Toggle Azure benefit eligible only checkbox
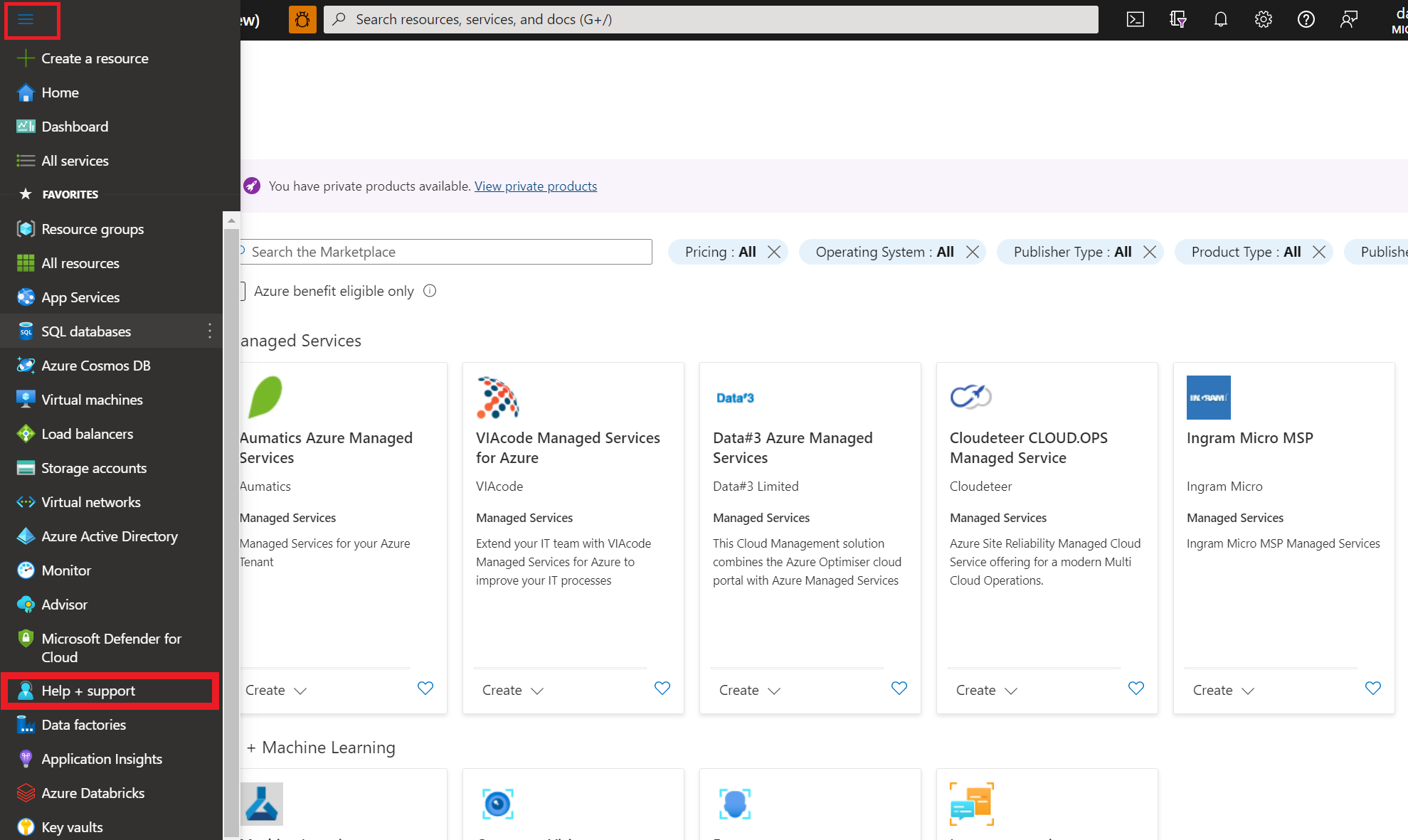 [237, 291]
